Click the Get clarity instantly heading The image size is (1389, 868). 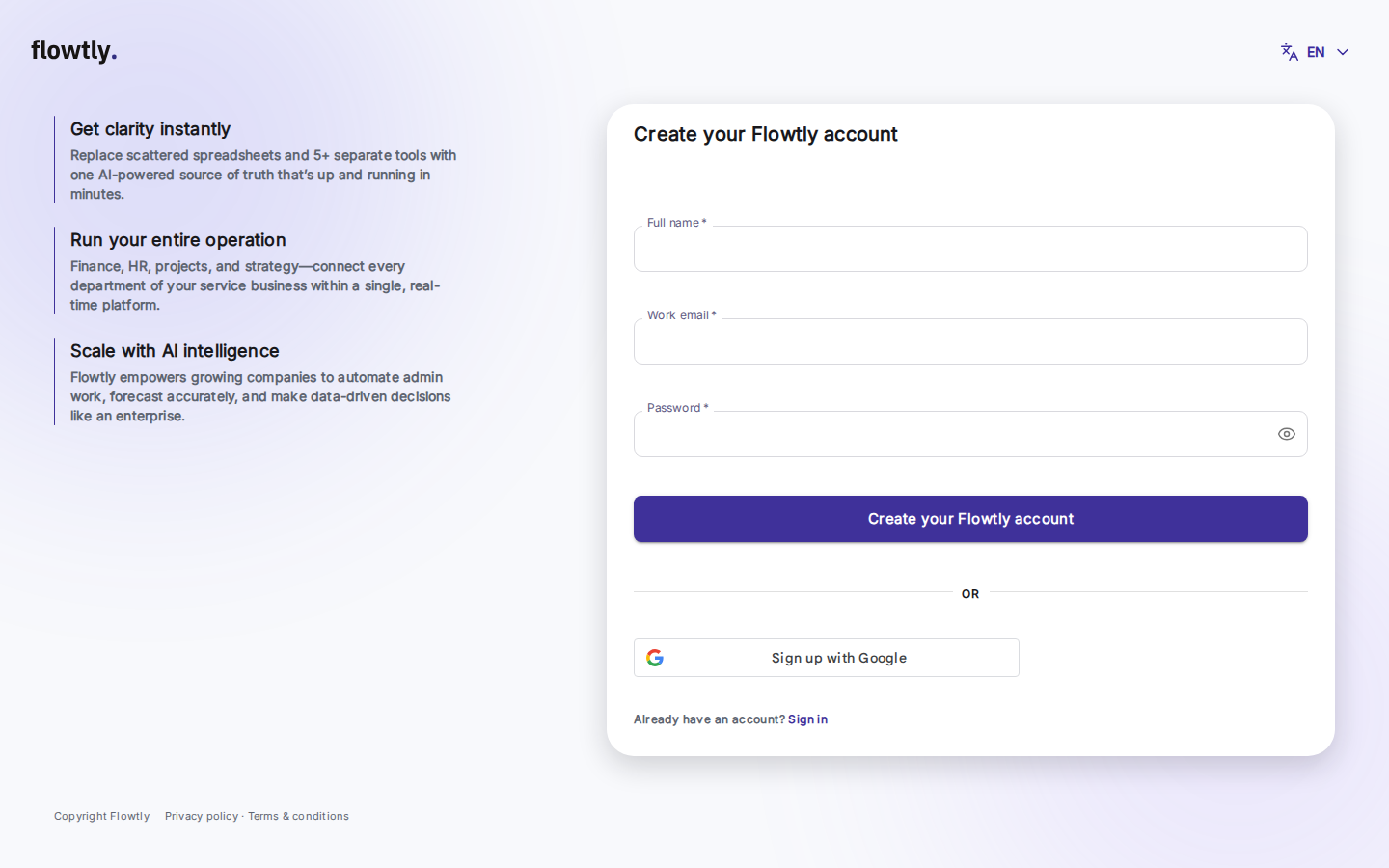click(150, 129)
